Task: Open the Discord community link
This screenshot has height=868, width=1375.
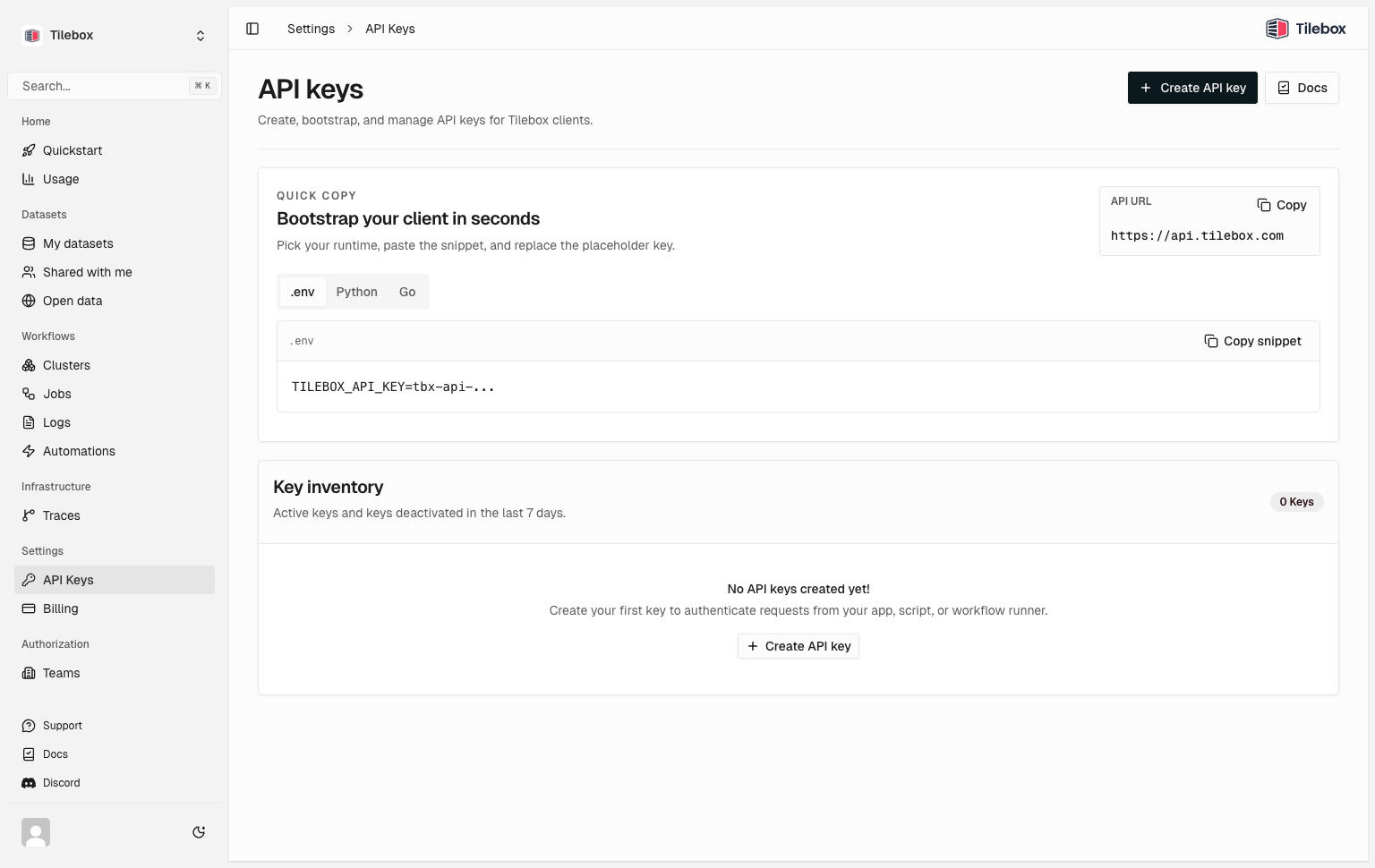Action: click(115, 783)
